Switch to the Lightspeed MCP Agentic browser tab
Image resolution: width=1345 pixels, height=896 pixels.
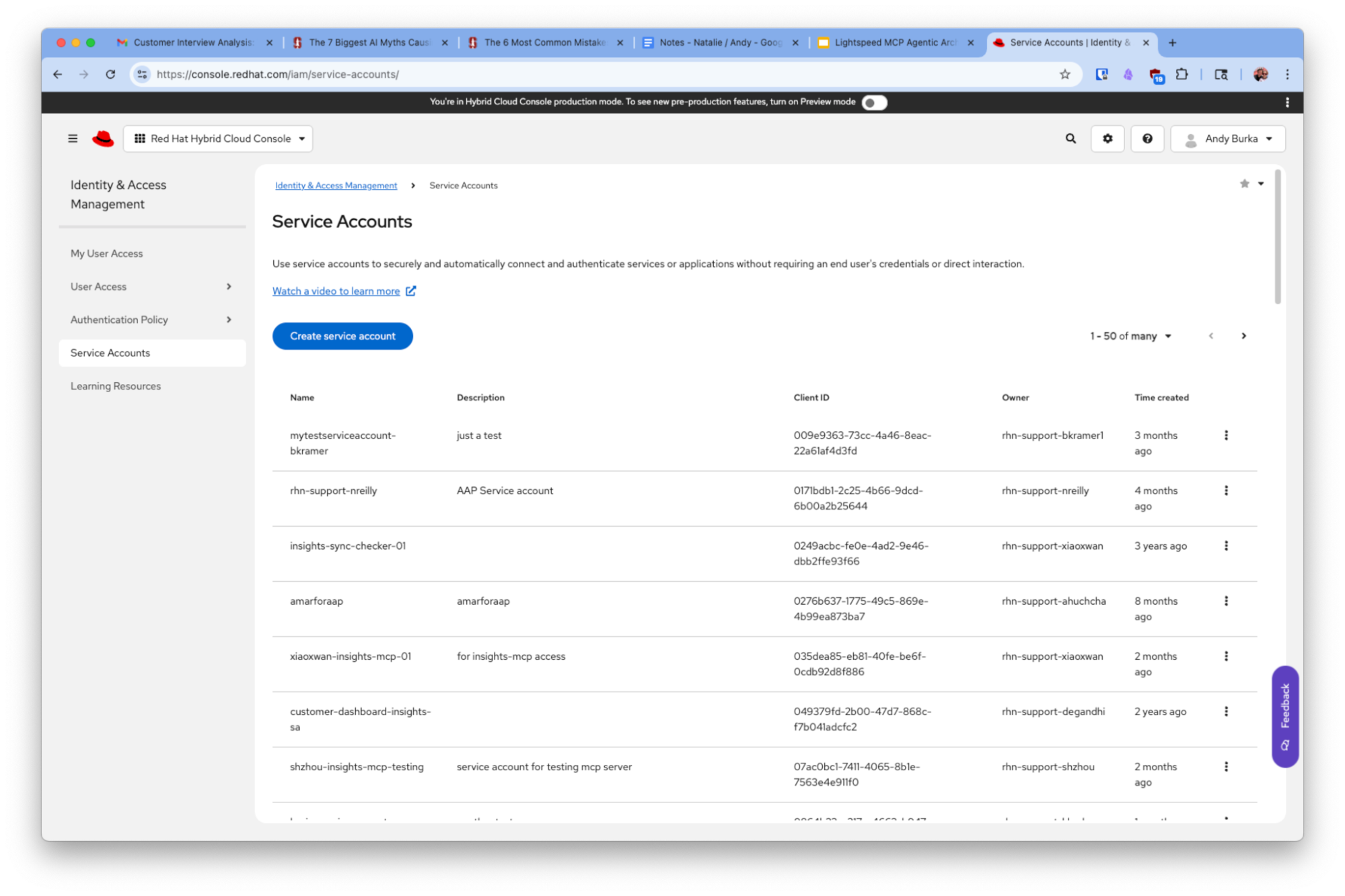click(x=894, y=42)
